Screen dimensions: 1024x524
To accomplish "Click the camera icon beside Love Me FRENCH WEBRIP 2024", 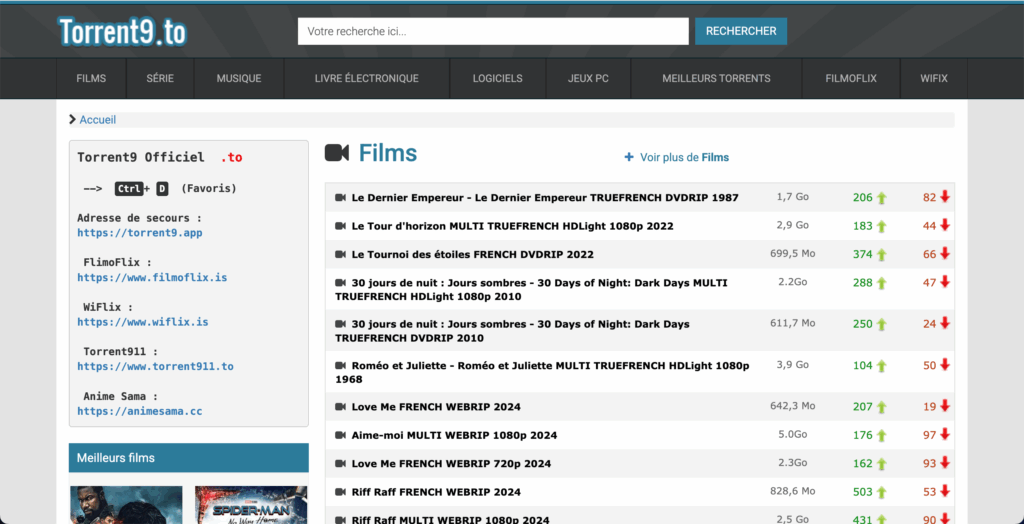I will pos(340,406).
